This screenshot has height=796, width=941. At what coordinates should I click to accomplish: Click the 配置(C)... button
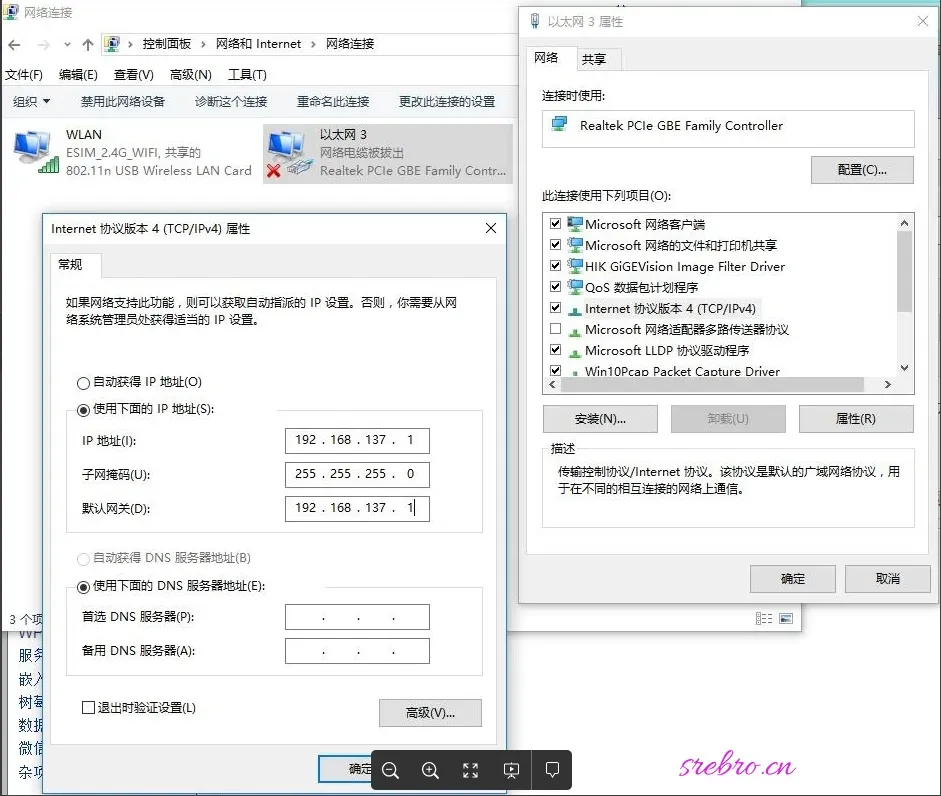pos(862,170)
